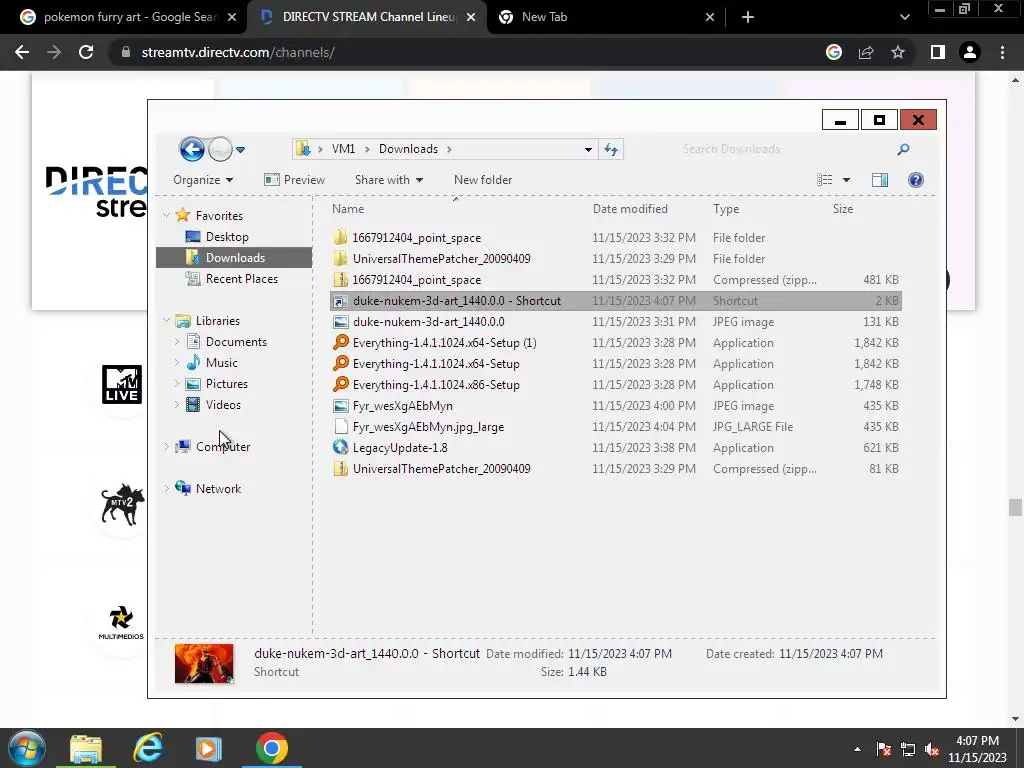Click the search magnifier icon in Explorer
Image resolution: width=1024 pixels, height=768 pixels.
(903, 150)
